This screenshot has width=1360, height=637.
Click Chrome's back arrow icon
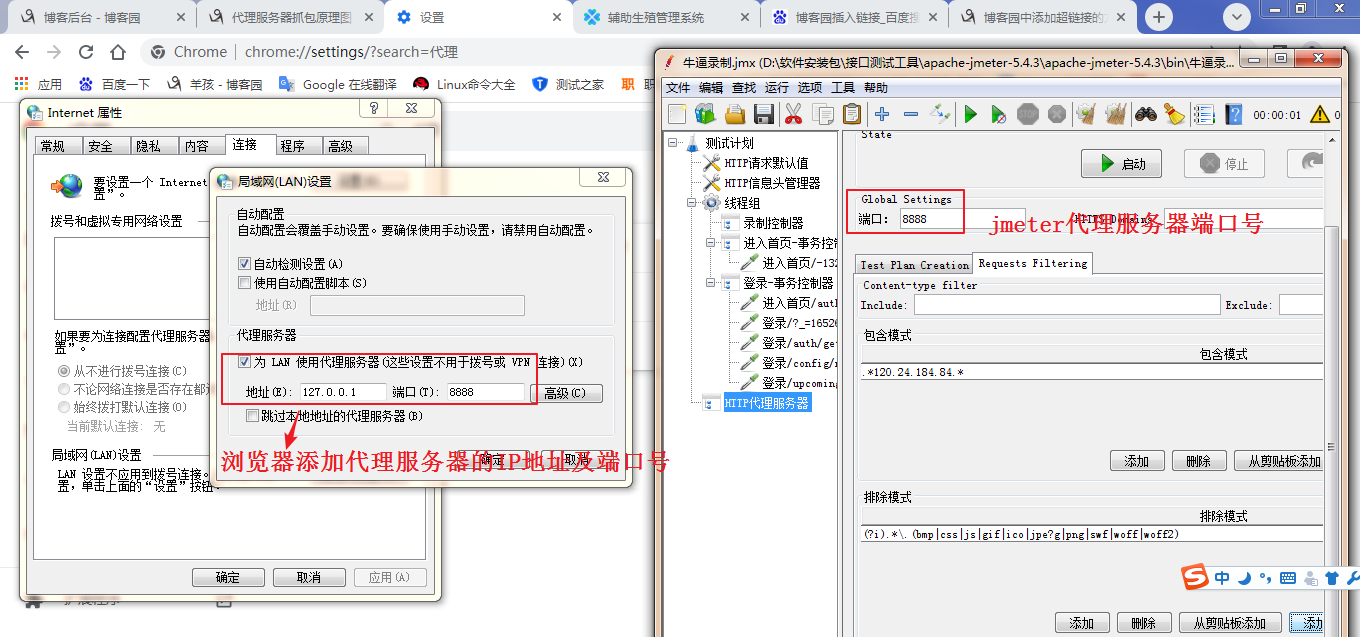tap(24, 52)
